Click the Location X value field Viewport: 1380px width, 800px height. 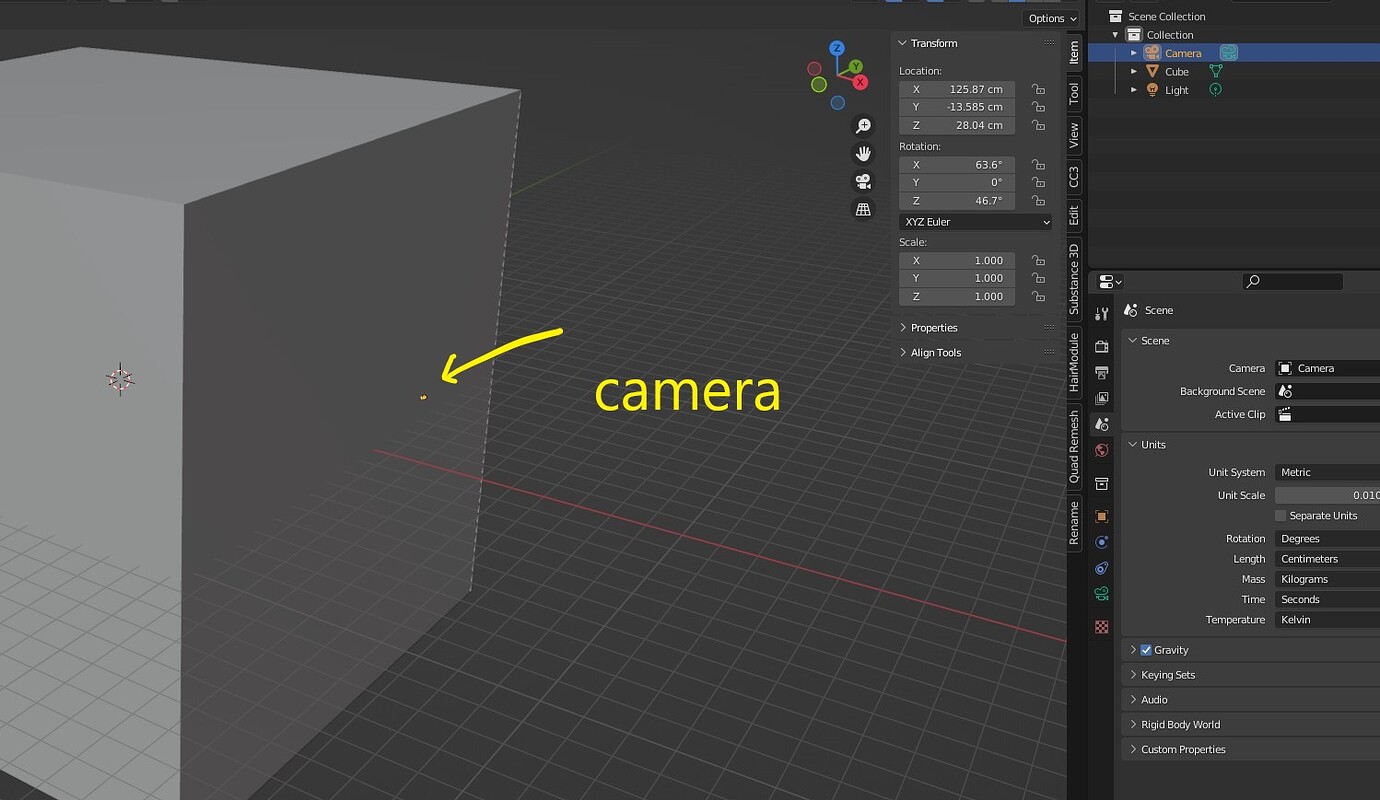click(x=957, y=89)
